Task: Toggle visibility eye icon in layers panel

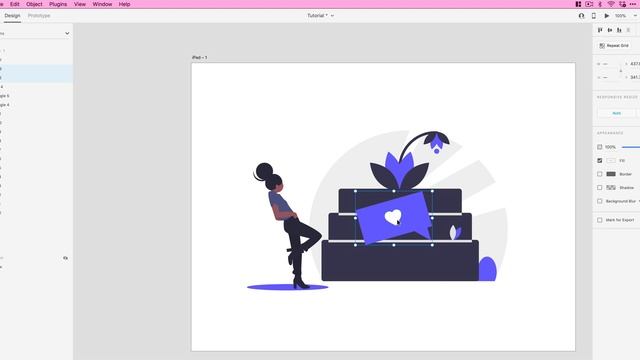Action: [x=65, y=258]
